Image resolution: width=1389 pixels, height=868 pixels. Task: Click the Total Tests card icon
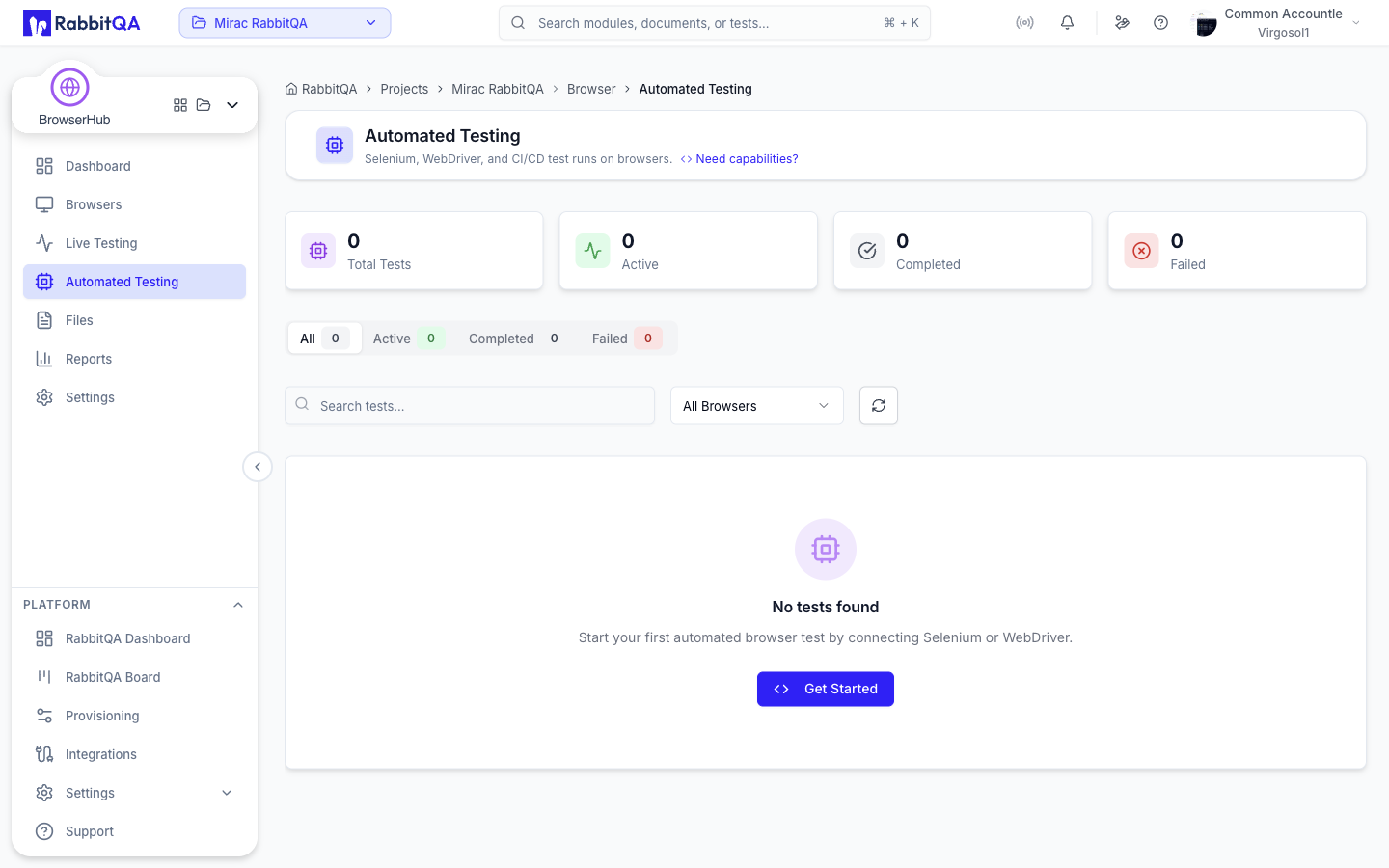318,251
